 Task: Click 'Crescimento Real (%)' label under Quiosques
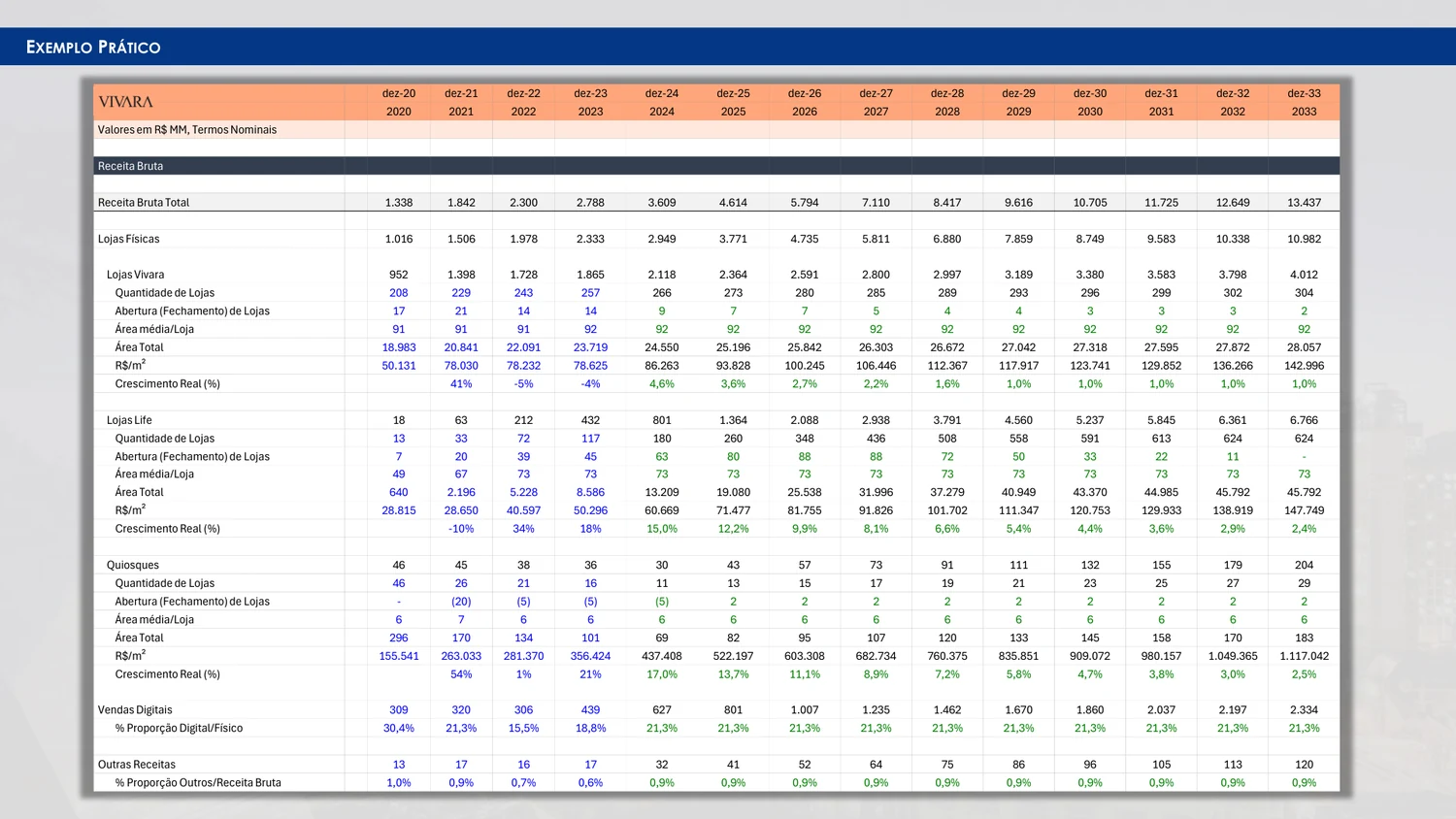point(168,674)
